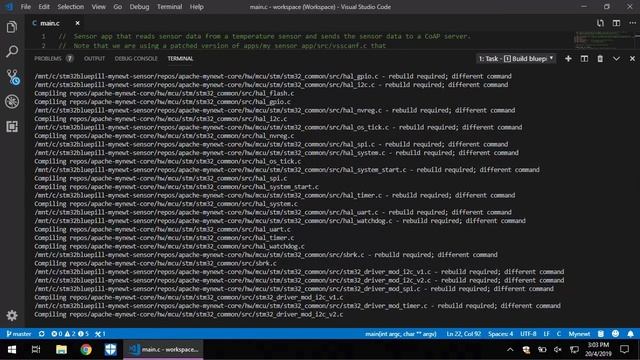Change file encoding UTF-8 in status bar
Viewport: 640px width, 360px height.
[528, 333]
